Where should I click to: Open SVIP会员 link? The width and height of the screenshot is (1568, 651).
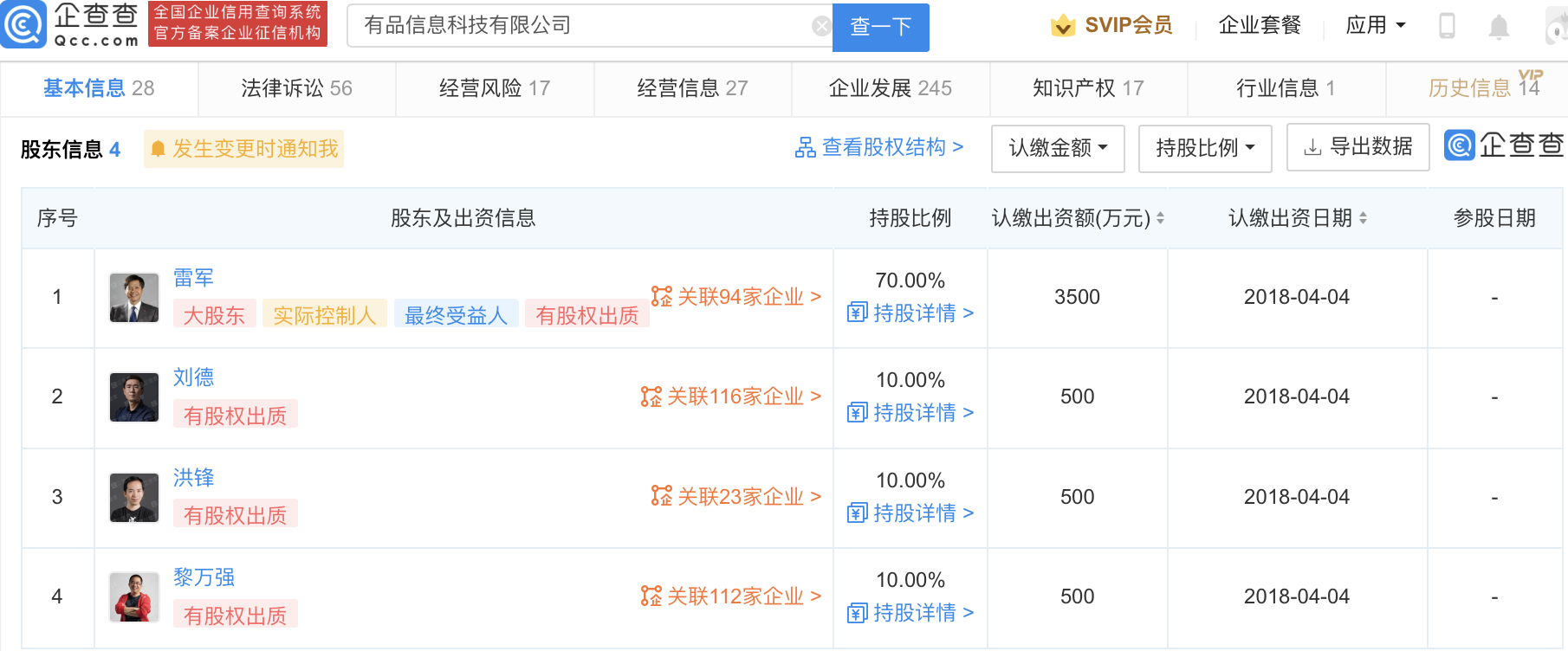[1111, 26]
